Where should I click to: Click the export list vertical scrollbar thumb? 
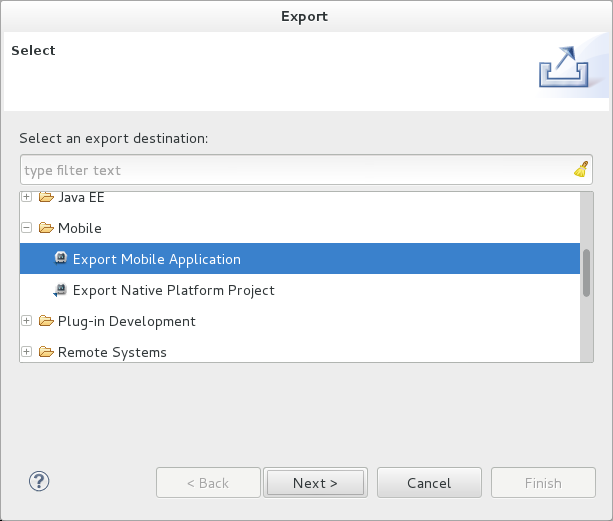click(586, 271)
